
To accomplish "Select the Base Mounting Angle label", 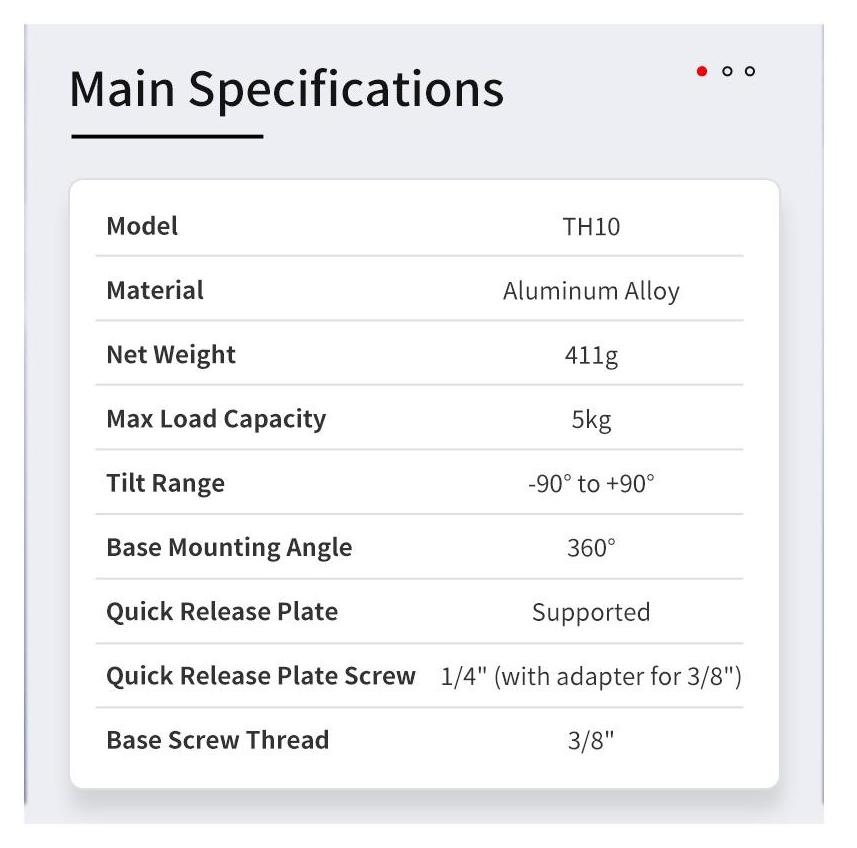I will pyautogui.click(x=229, y=548).
